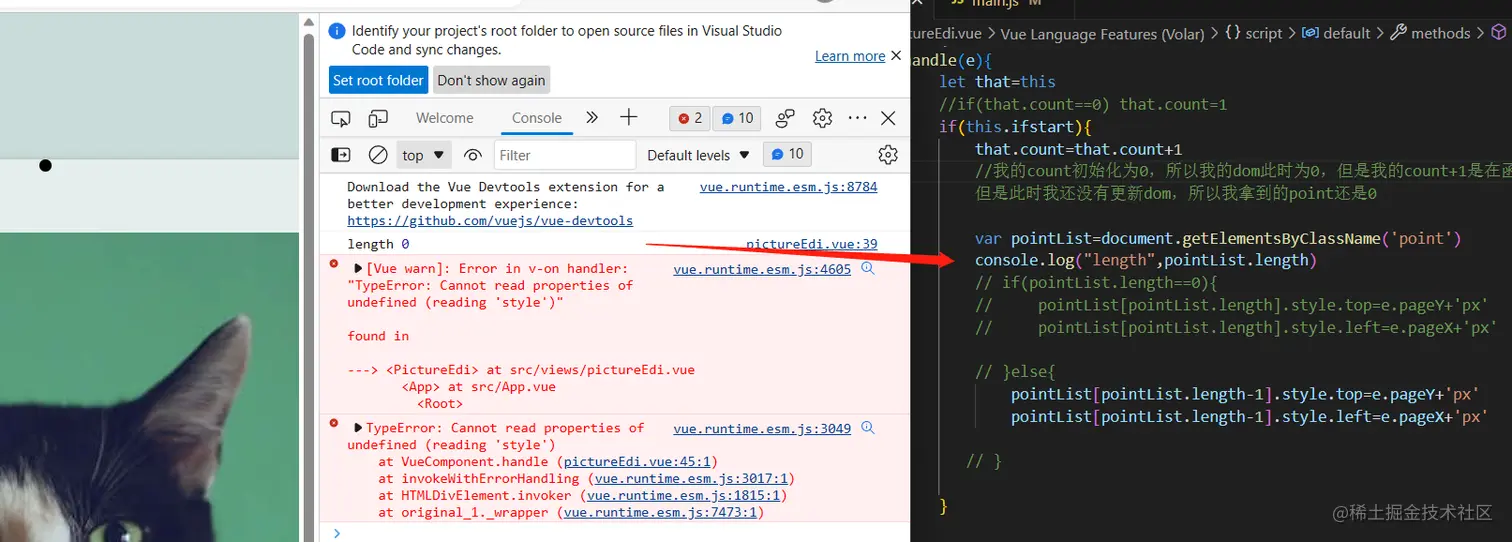Click the 10 issues badge in console toolbar
This screenshot has height=542, width=1512.
tap(786, 154)
